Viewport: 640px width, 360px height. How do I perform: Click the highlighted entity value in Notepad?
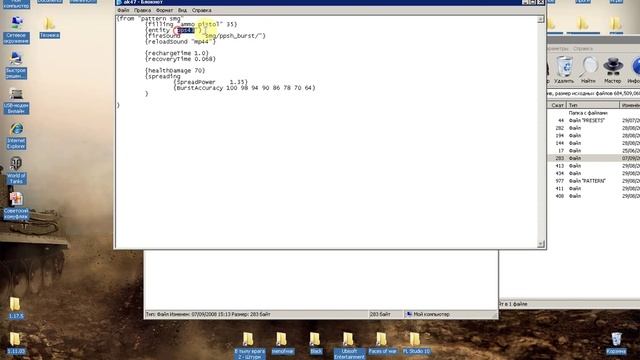[186, 30]
